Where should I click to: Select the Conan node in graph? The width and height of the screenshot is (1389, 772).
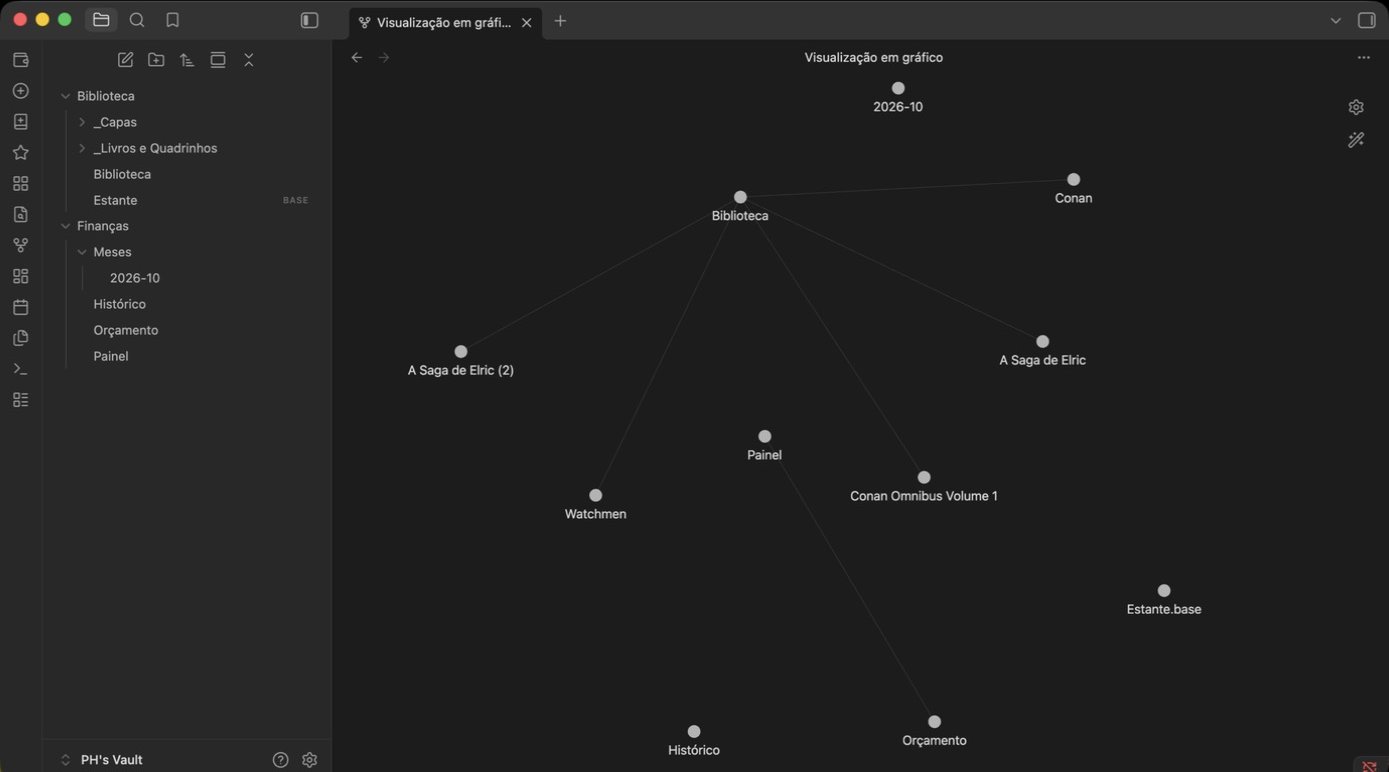[x=1073, y=180]
